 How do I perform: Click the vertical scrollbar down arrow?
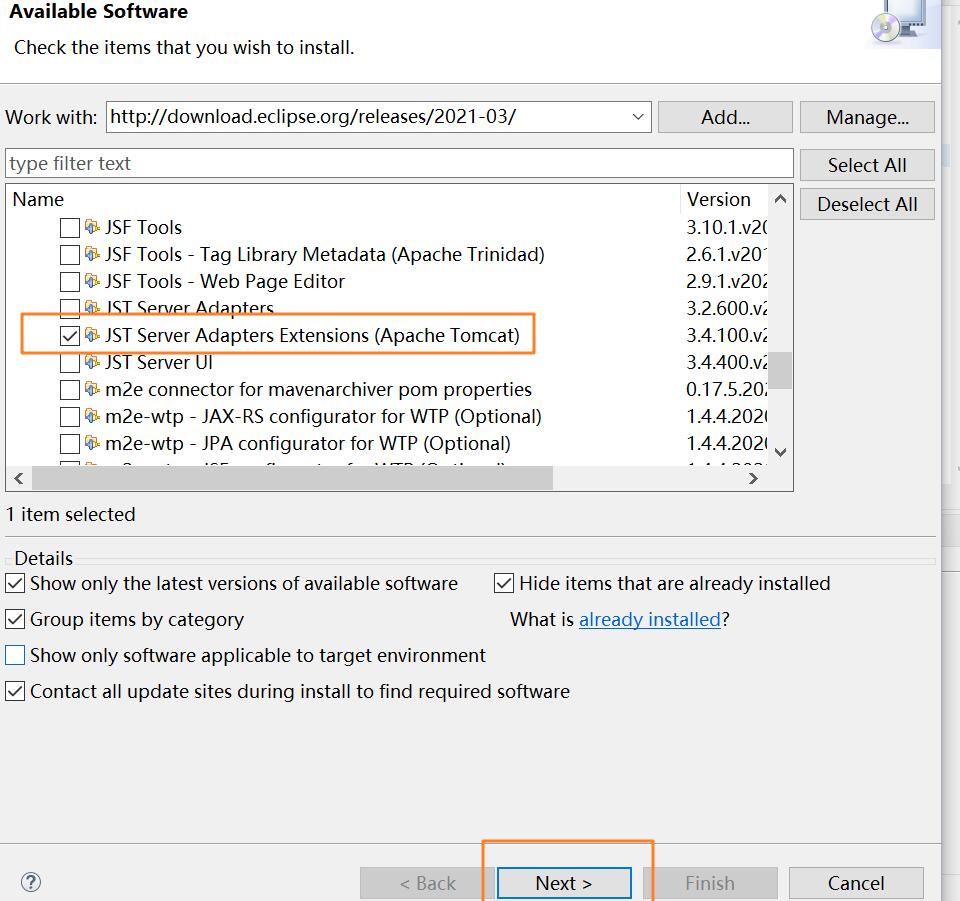click(781, 452)
